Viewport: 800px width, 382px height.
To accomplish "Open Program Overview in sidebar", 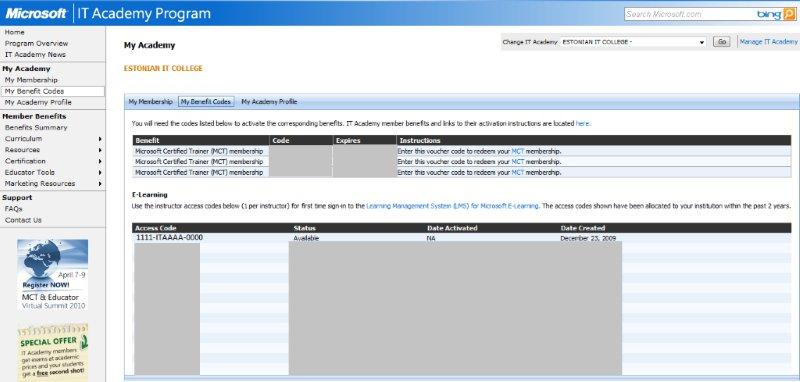I will [36, 43].
